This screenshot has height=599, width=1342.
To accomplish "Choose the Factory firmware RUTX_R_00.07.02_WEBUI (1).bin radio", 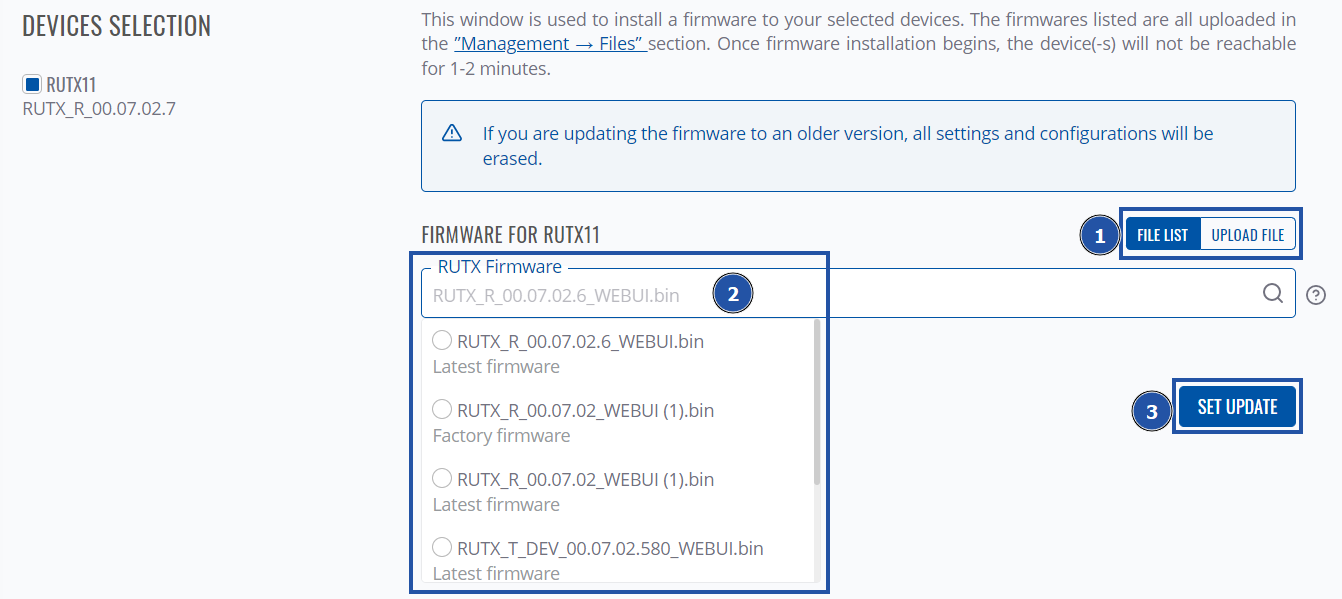I will 442,410.
